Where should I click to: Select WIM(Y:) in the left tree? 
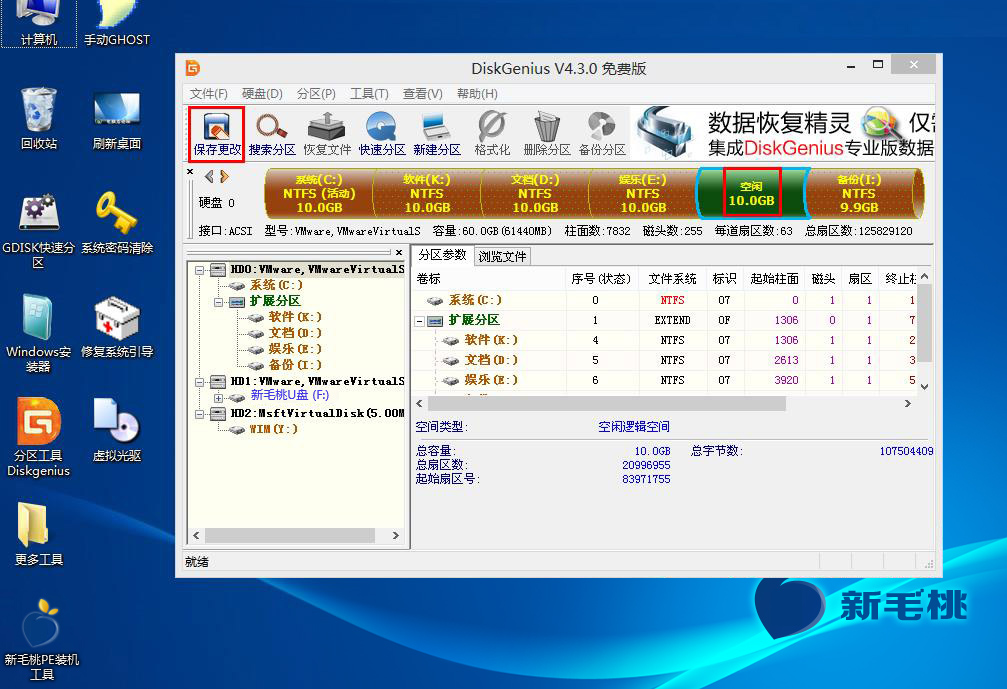pyautogui.click(x=274, y=430)
